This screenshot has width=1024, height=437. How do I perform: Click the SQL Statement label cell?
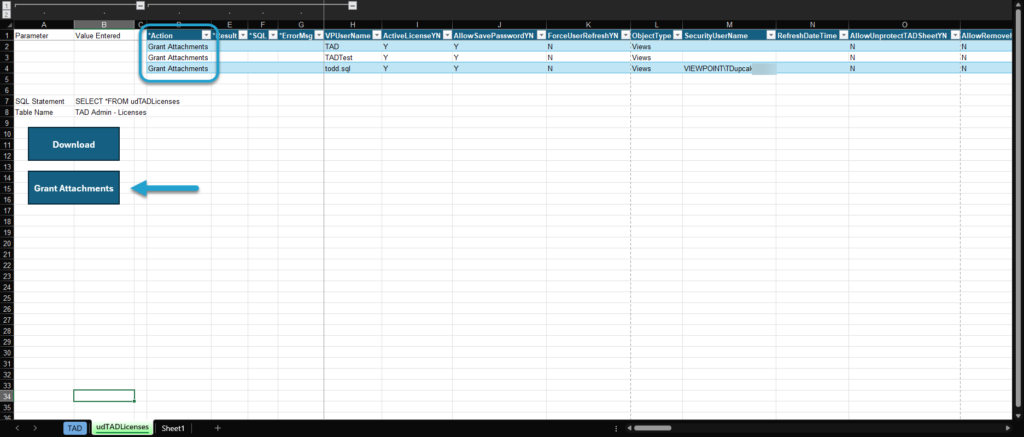pyautogui.click(x=43, y=101)
